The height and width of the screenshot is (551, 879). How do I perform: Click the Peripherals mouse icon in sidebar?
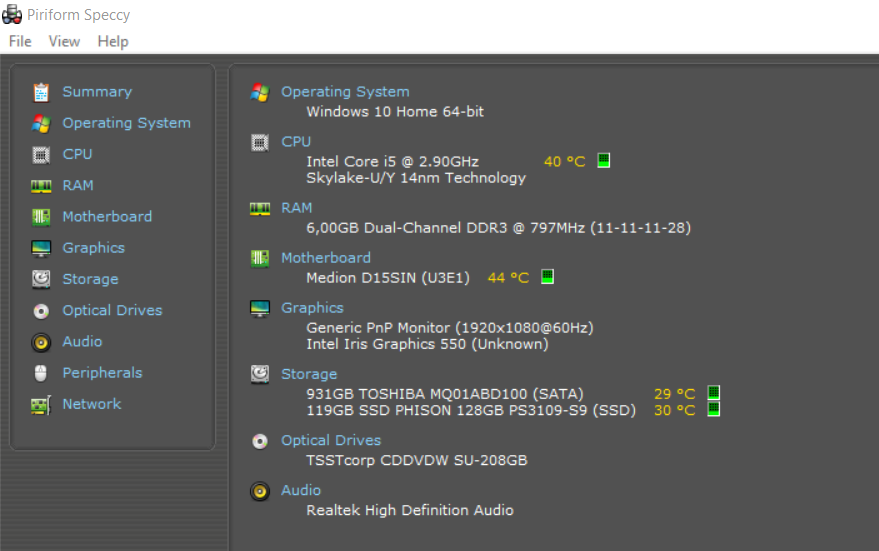(x=41, y=373)
